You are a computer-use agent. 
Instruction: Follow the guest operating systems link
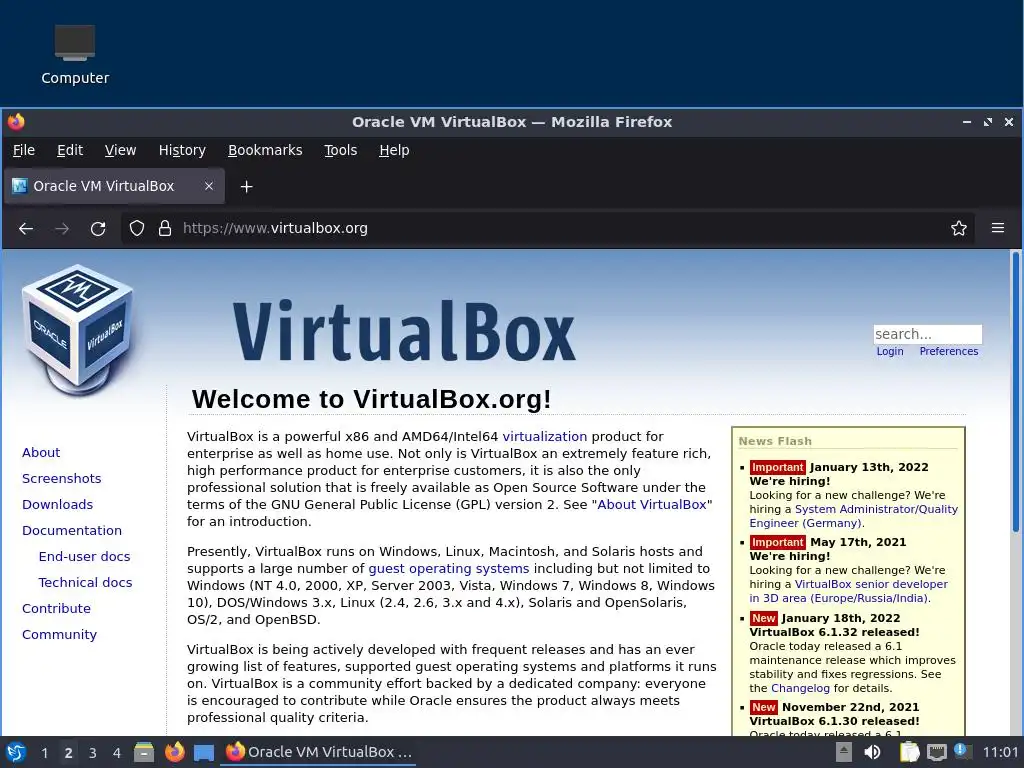(449, 569)
